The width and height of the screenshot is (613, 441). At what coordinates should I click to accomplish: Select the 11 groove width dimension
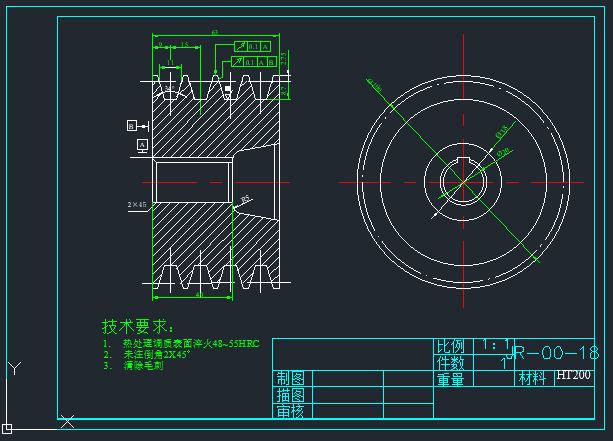pos(170,63)
